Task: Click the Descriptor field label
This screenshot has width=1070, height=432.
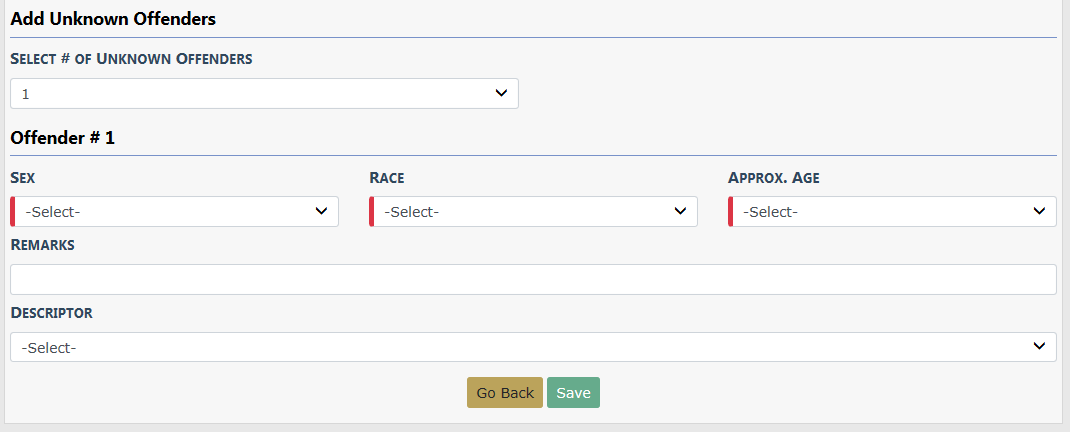Action: (x=52, y=313)
